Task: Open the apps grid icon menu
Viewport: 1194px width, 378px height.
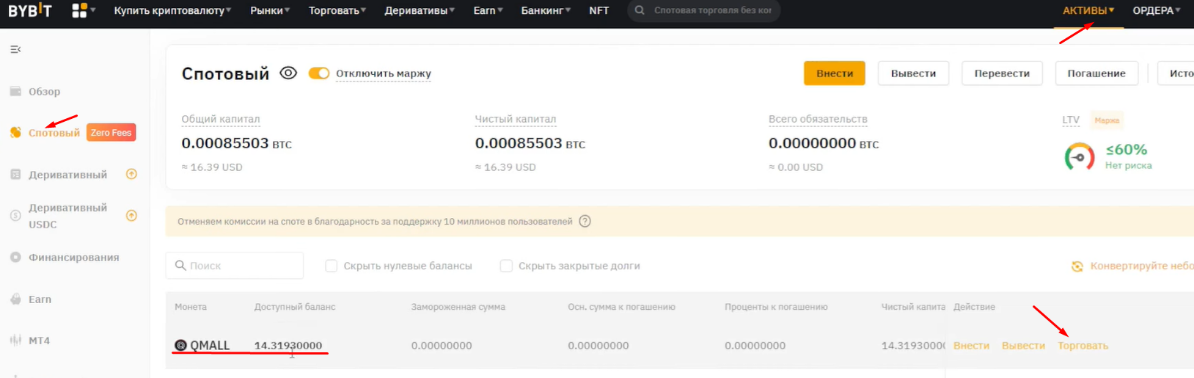Action: point(79,11)
